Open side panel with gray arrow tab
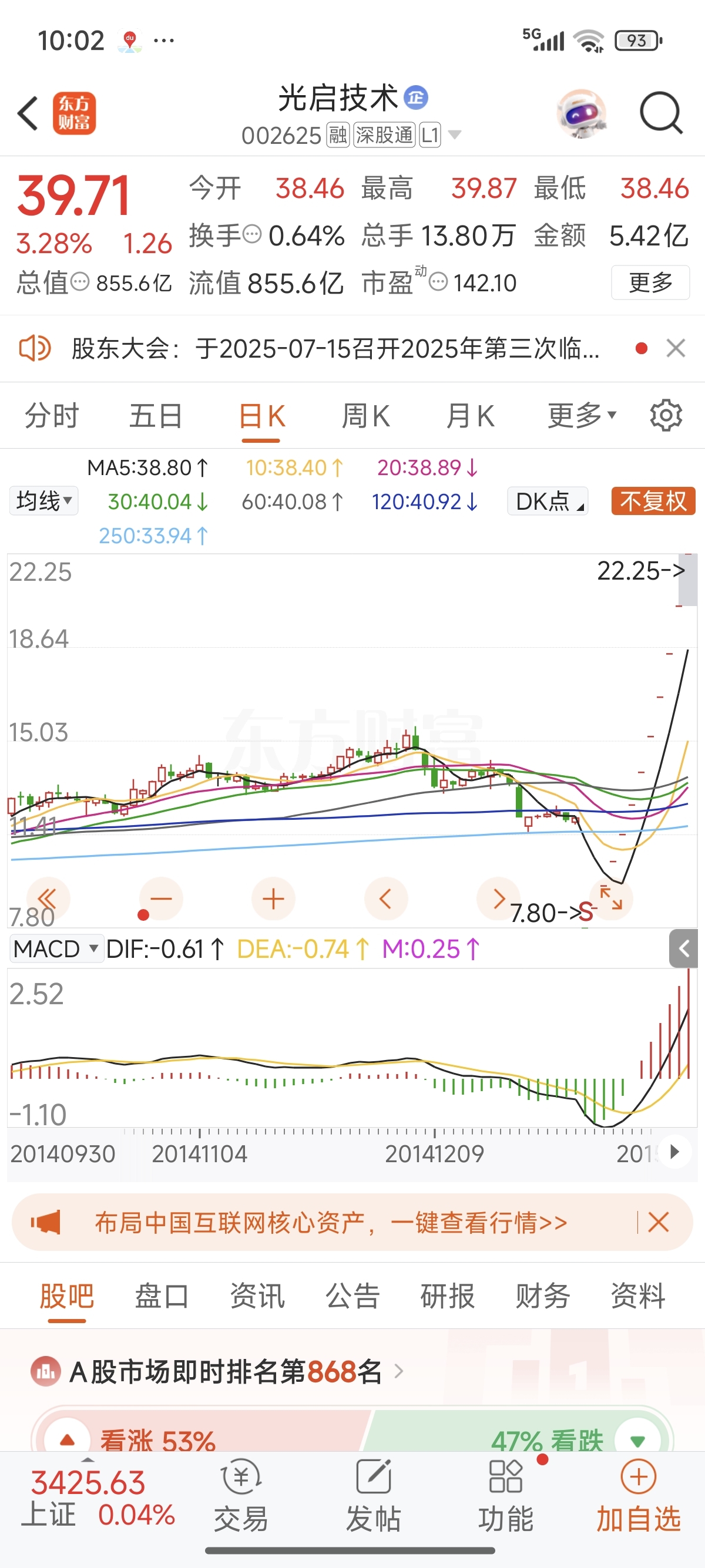Image resolution: width=705 pixels, height=1568 pixels. (x=683, y=948)
